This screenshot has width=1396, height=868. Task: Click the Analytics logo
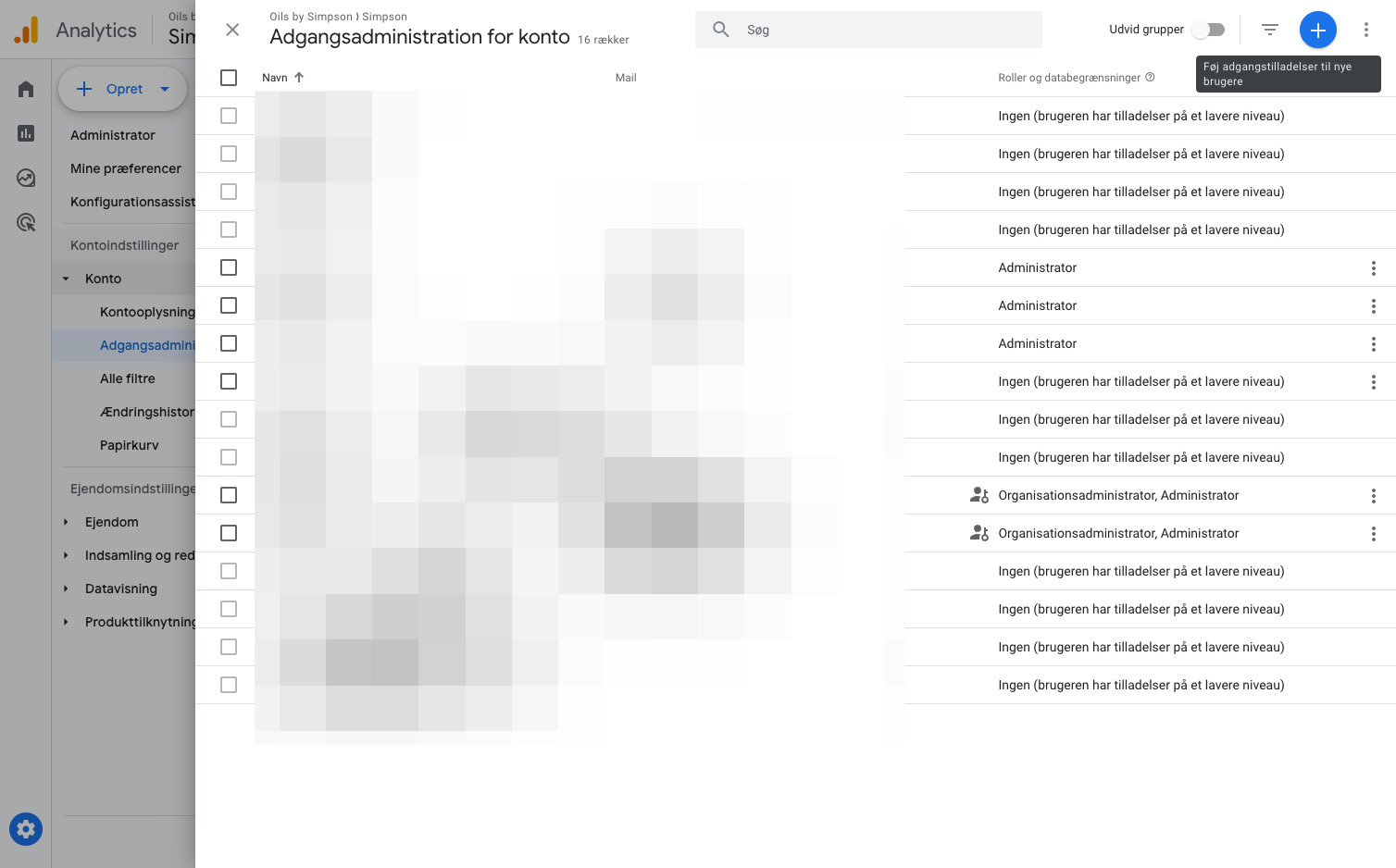(26, 30)
